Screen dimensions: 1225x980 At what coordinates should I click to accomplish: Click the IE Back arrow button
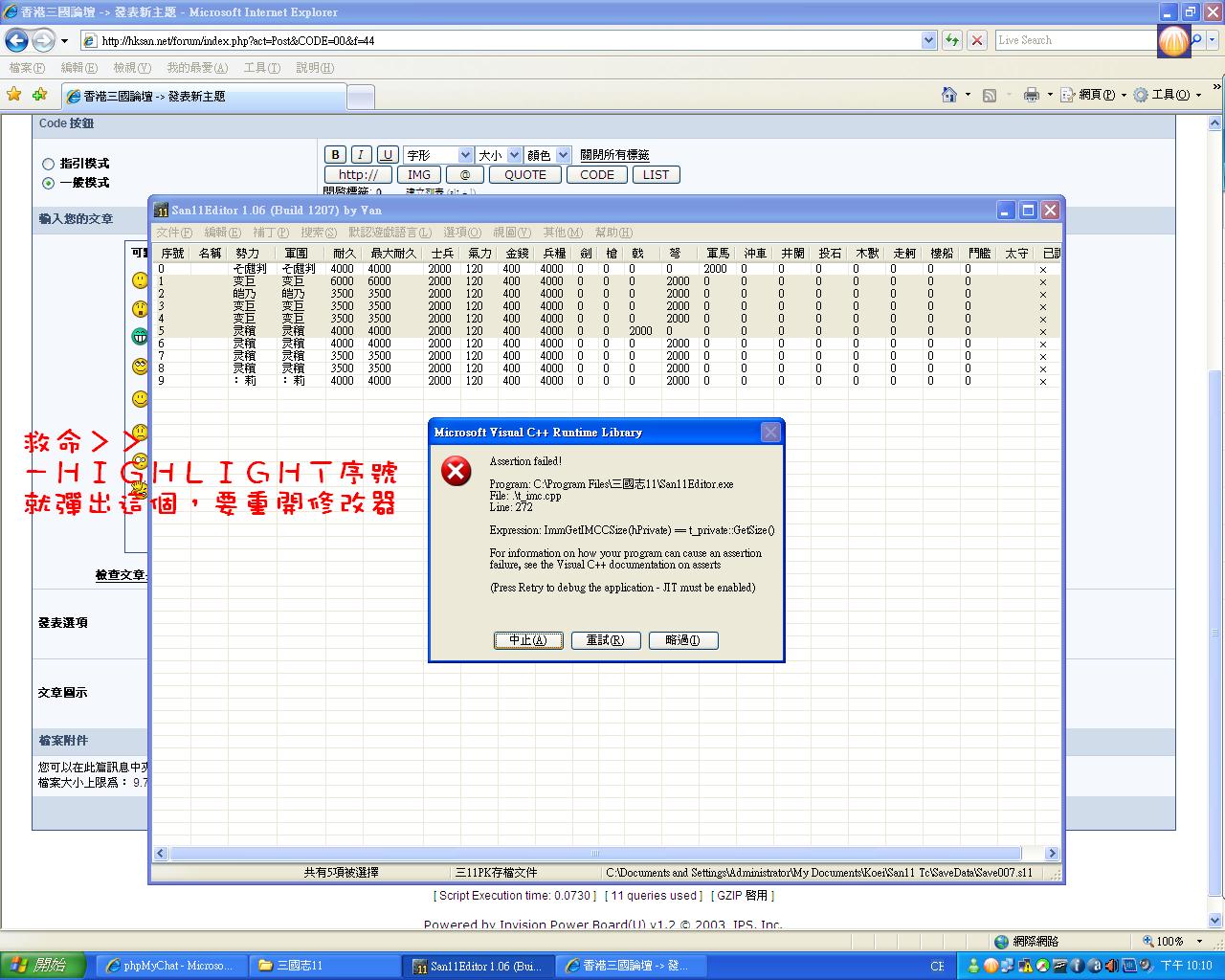tap(16, 40)
